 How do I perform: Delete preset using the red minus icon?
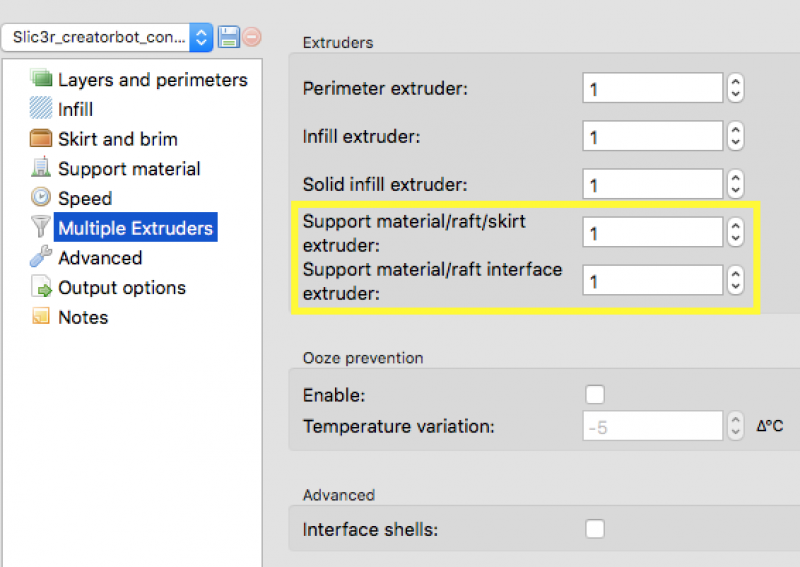252,37
